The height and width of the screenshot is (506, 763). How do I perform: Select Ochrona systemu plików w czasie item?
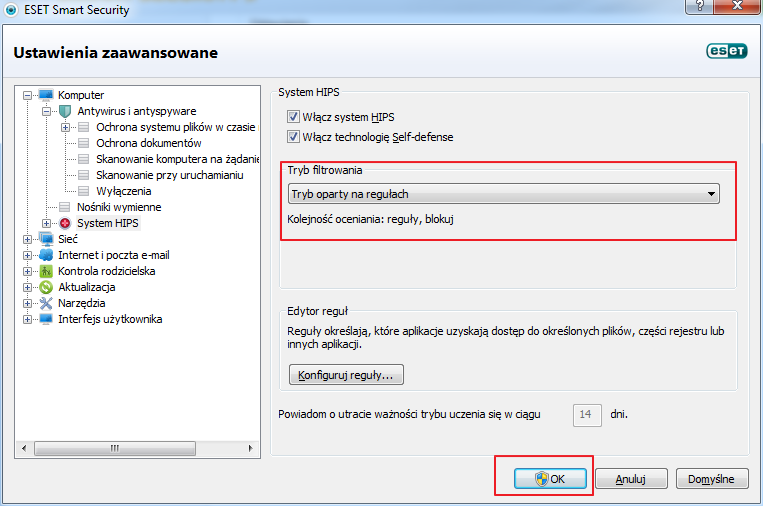pos(176,127)
